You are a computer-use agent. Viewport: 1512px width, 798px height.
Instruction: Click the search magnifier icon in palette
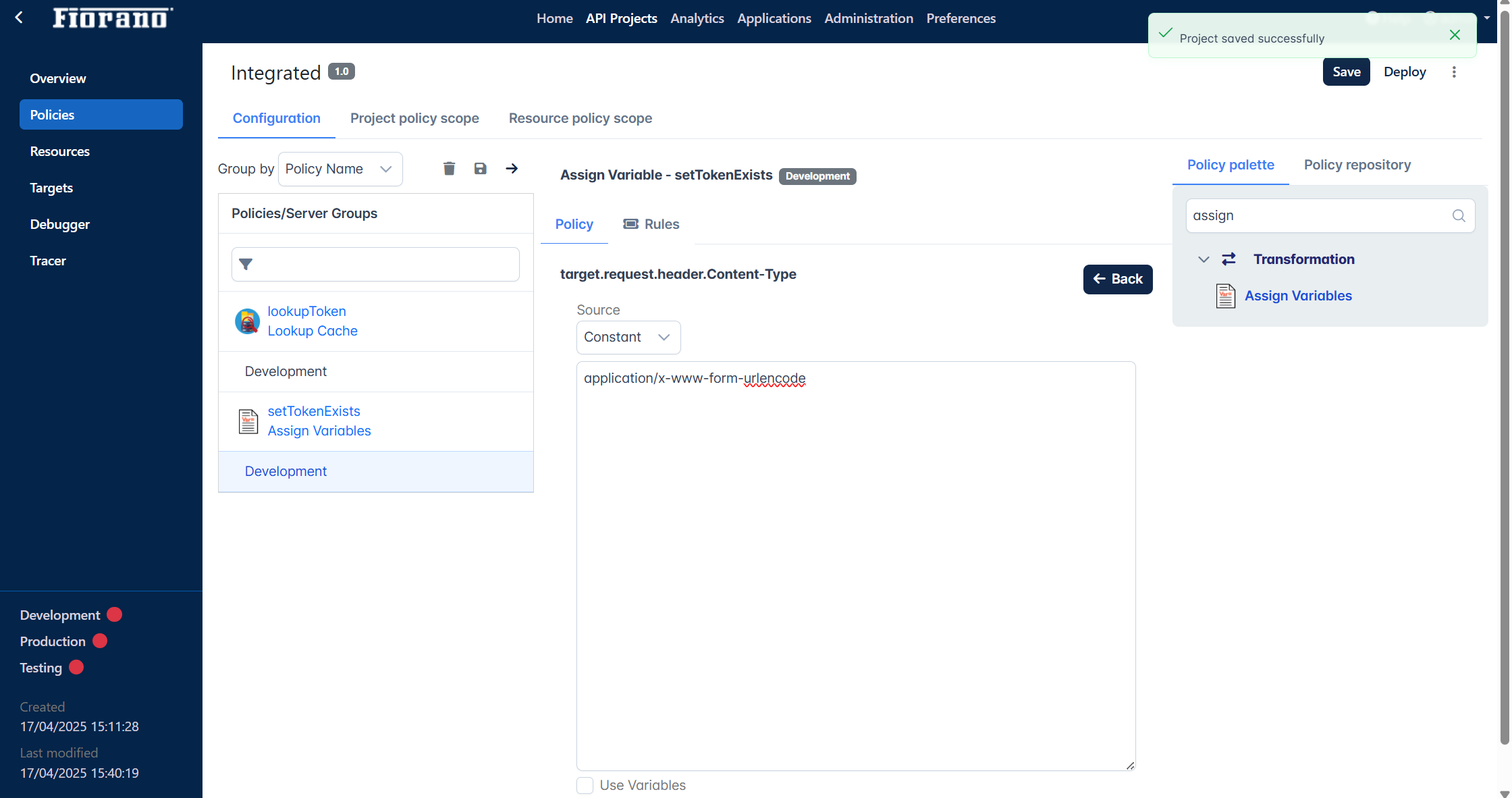click(1459, 216)
